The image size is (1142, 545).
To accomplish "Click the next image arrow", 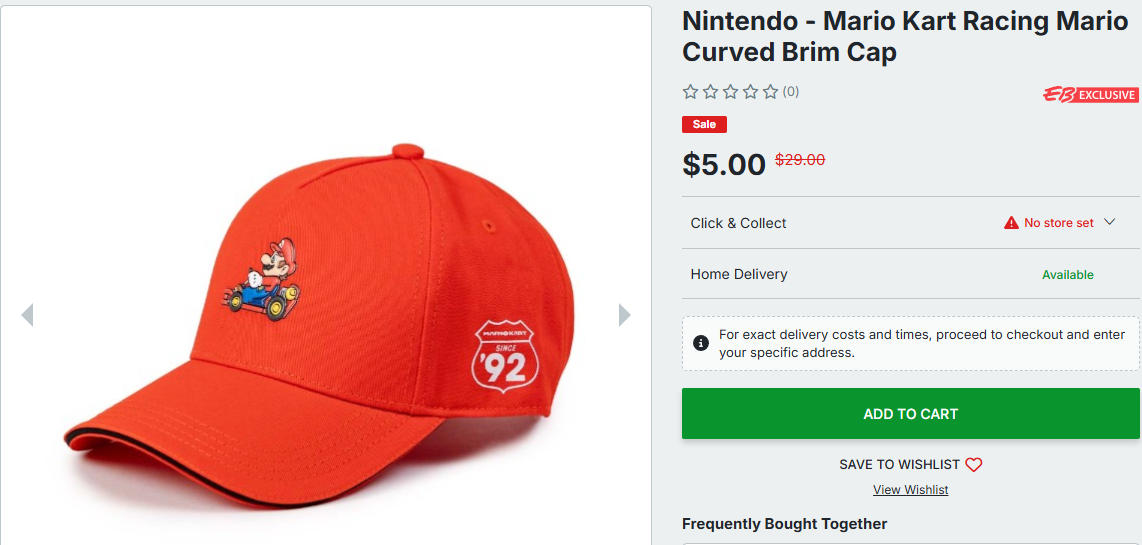I will tap(625, 315).
